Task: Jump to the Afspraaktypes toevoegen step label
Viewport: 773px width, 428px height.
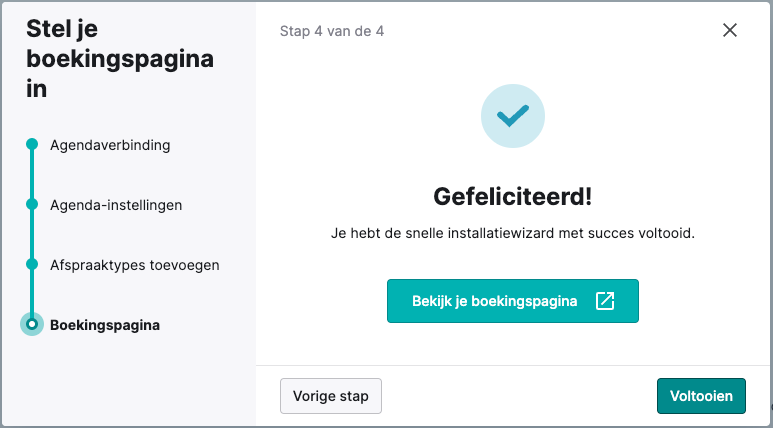Action: pyautogui.click(x=135, y=265)
